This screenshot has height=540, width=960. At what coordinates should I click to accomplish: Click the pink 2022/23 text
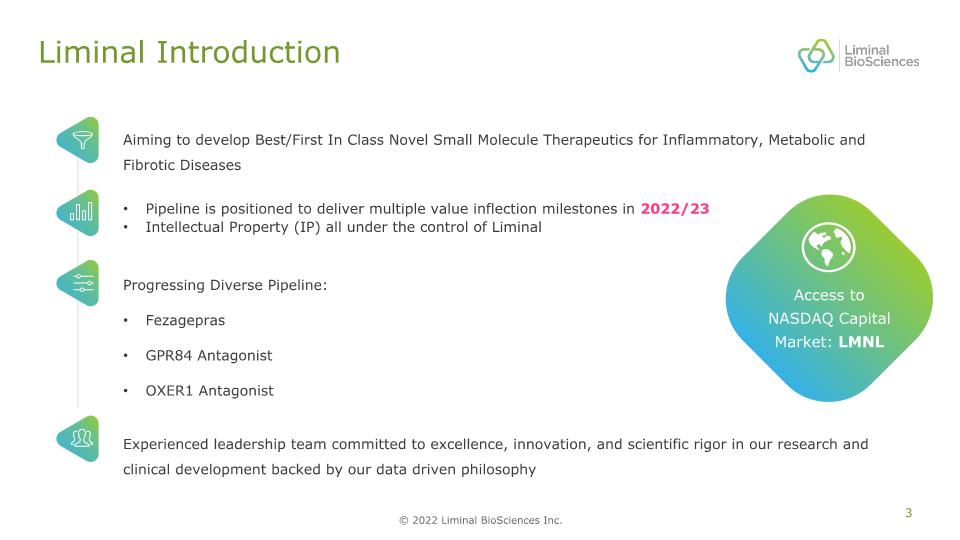coord(674,209)
